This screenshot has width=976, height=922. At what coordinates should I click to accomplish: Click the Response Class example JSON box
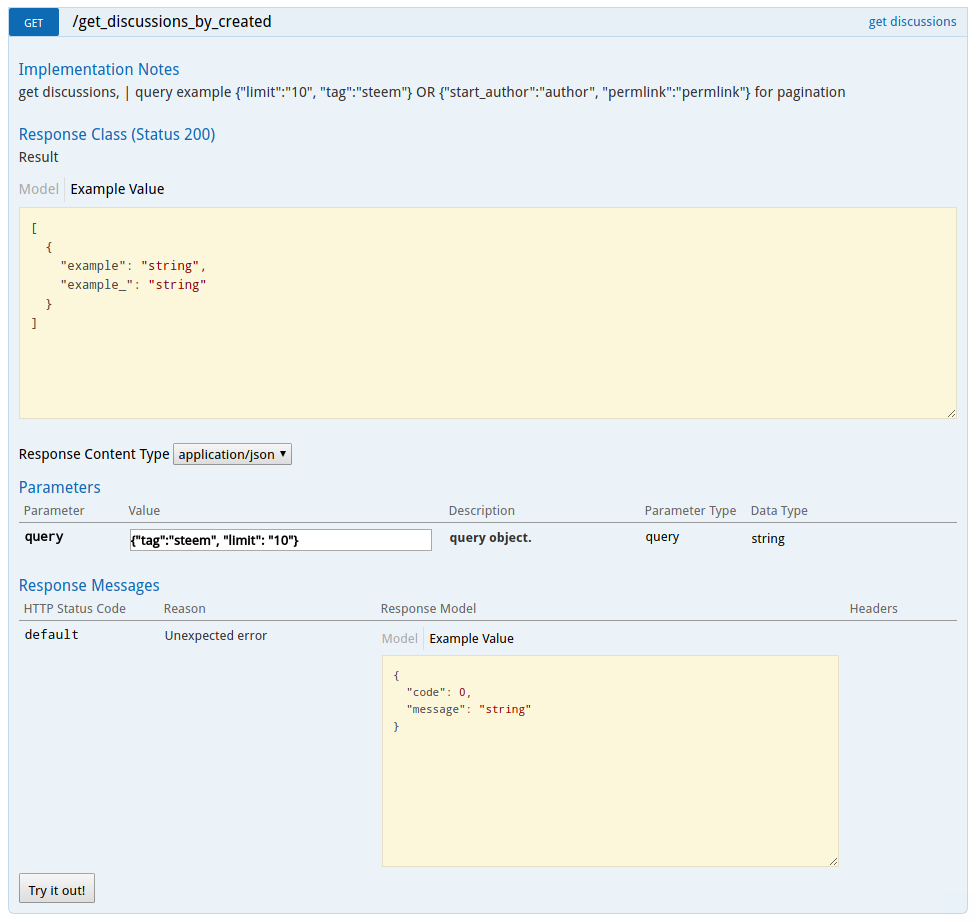487,313
